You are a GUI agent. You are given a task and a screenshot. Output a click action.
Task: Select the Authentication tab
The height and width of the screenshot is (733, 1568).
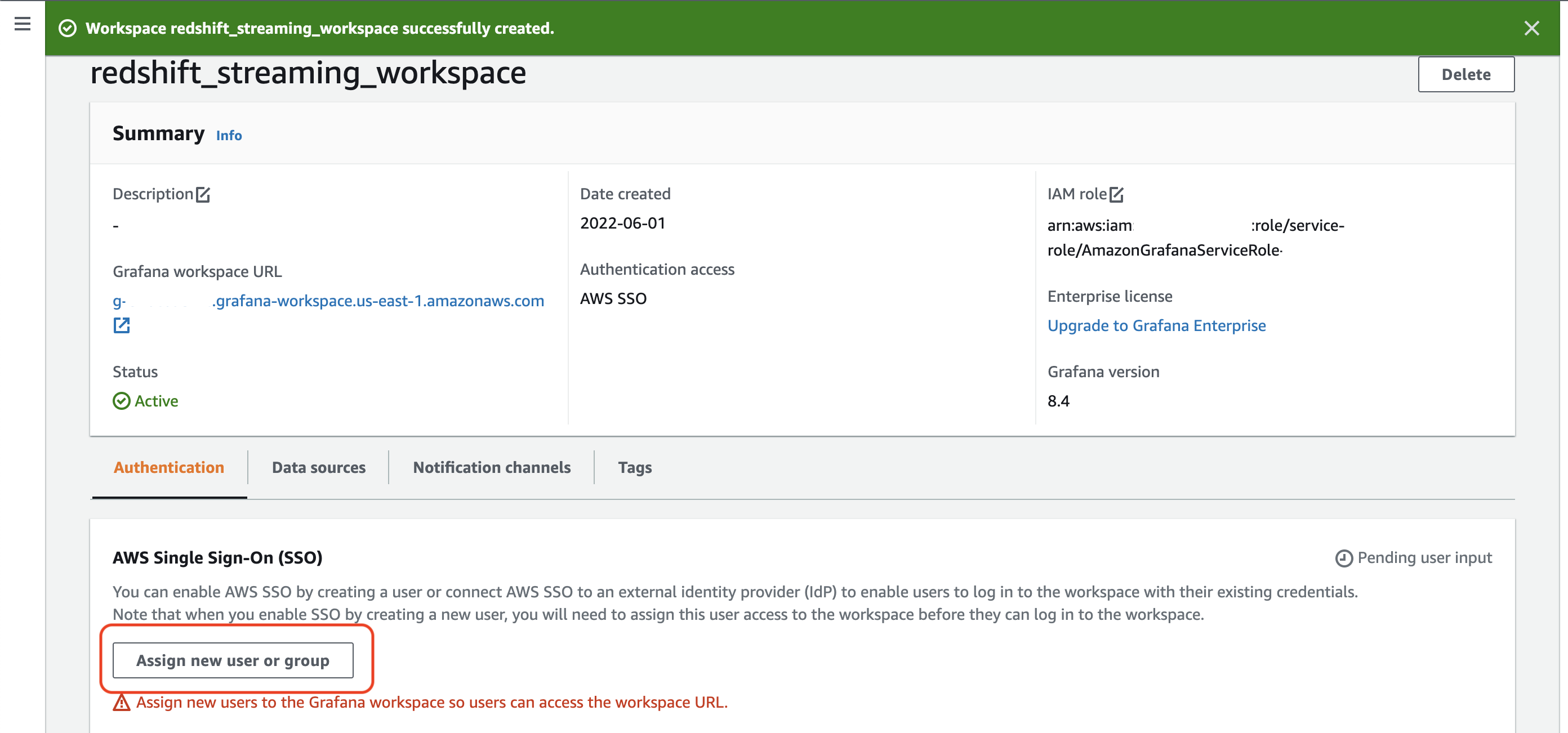click(x=168, y=467)
